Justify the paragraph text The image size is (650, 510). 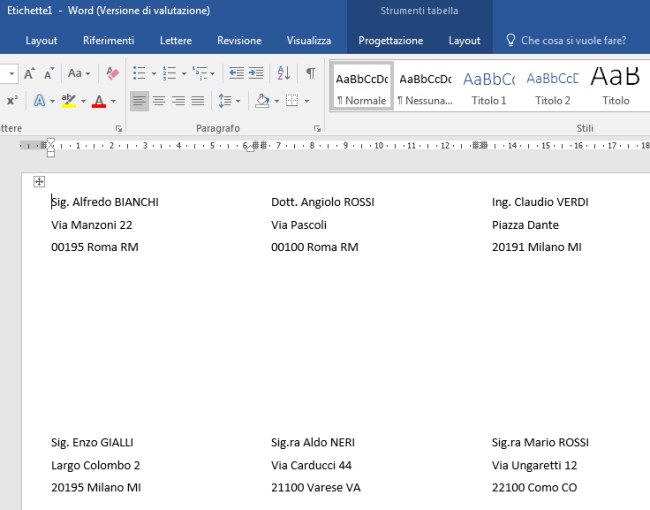pos(198,101)
